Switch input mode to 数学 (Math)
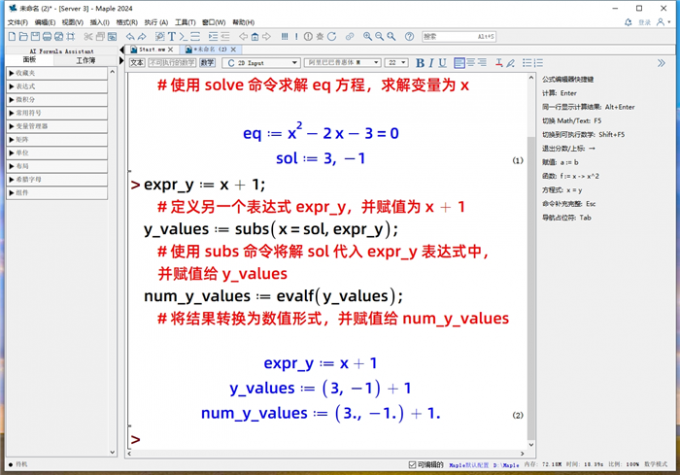The height and width of the screenshot is (475, 680). pos(207,62)
